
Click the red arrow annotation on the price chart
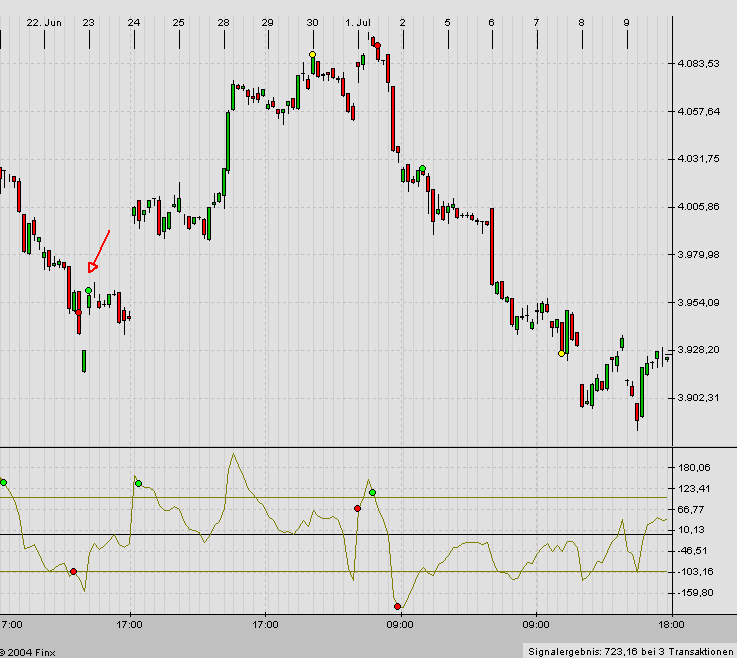click(x=99, y=250)
